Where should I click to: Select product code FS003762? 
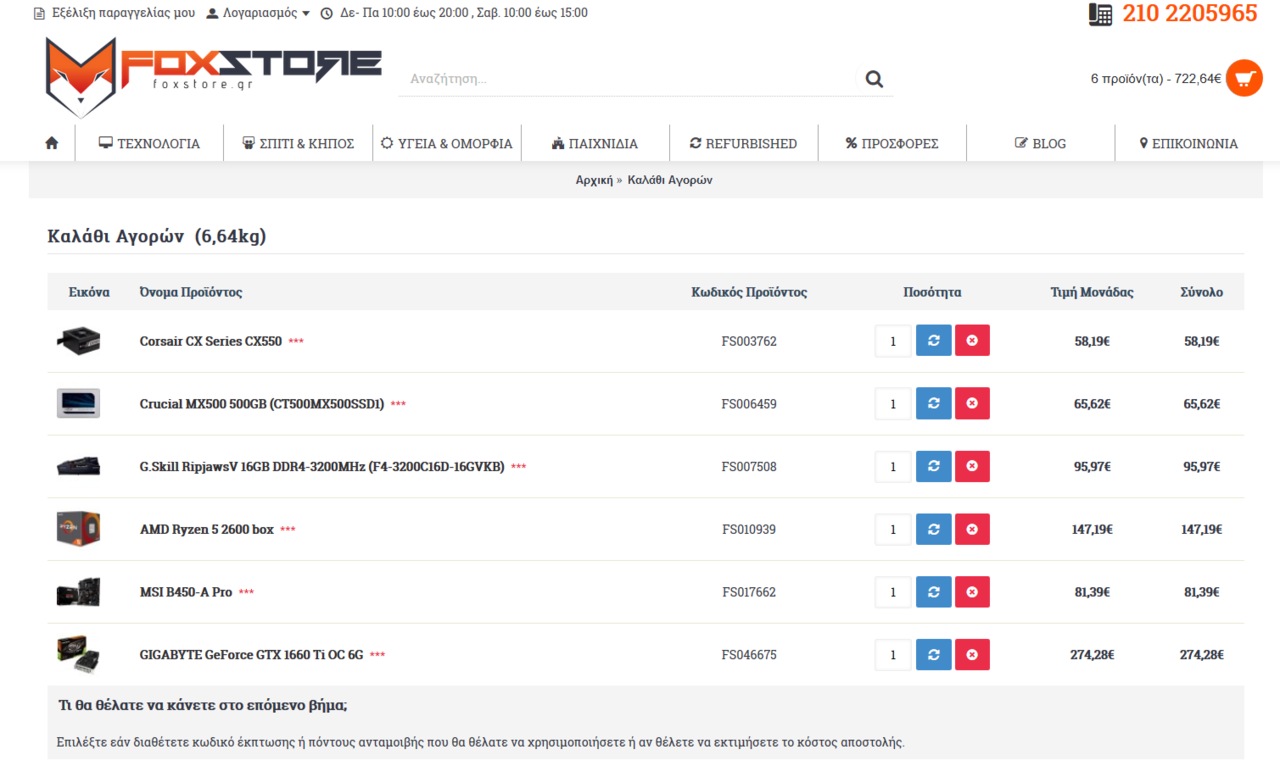[x=749, y=341]
